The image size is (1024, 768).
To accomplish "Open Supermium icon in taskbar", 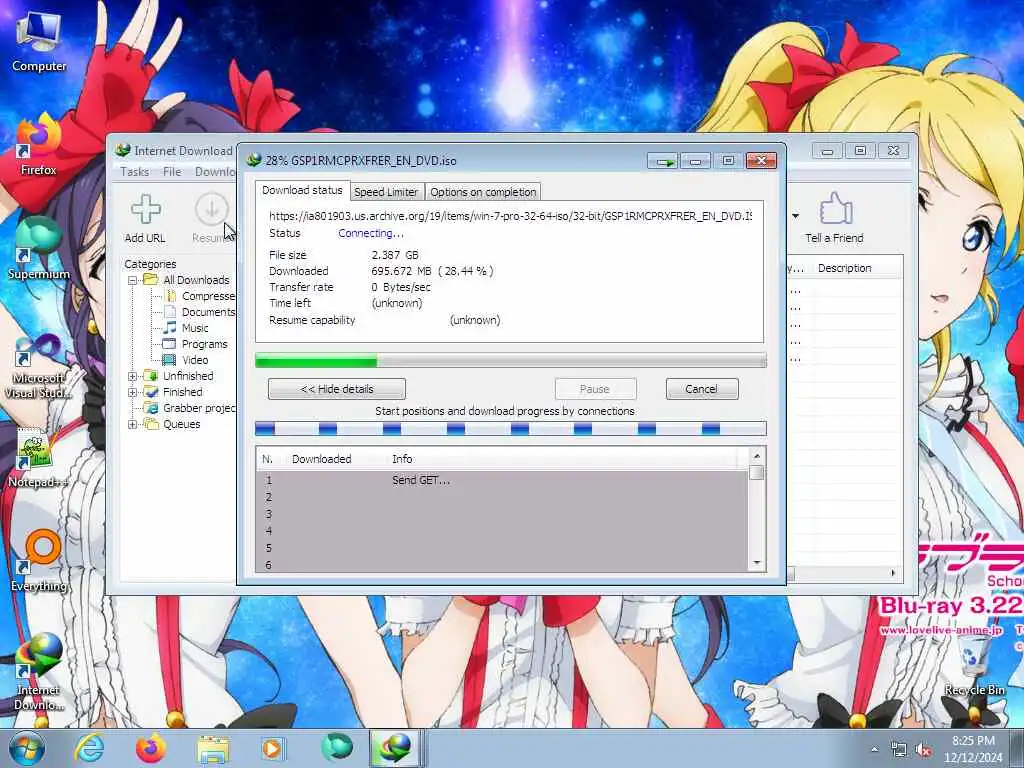I will pyautogui.click(x=336, y=748).
